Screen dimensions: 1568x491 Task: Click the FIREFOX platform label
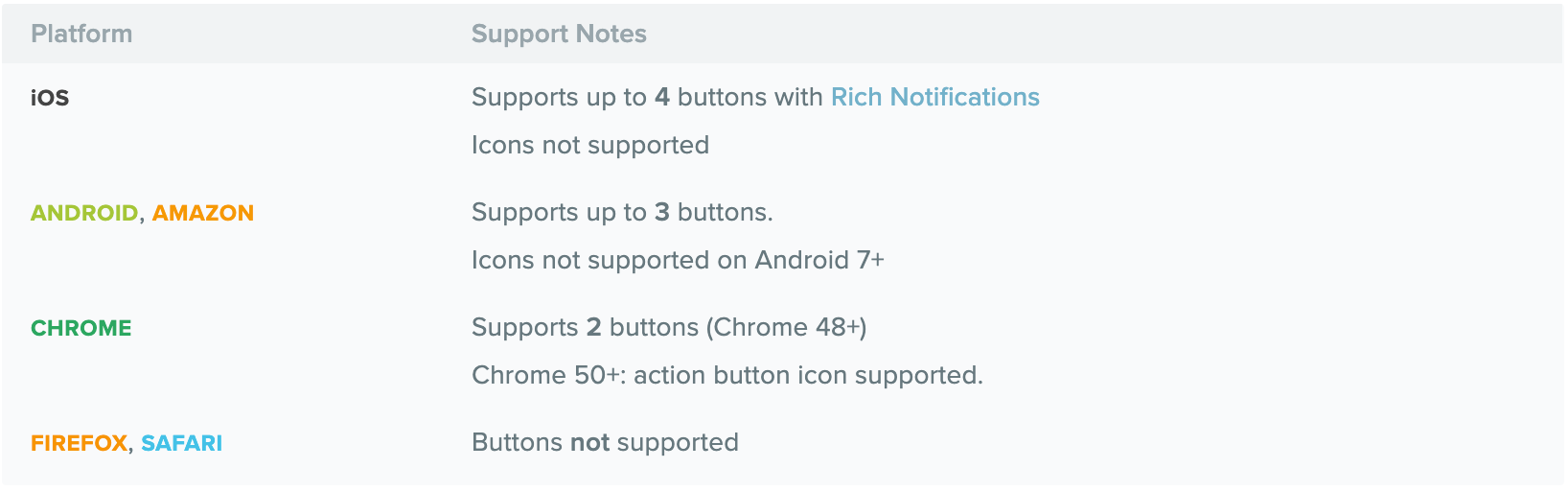point(79,443)
